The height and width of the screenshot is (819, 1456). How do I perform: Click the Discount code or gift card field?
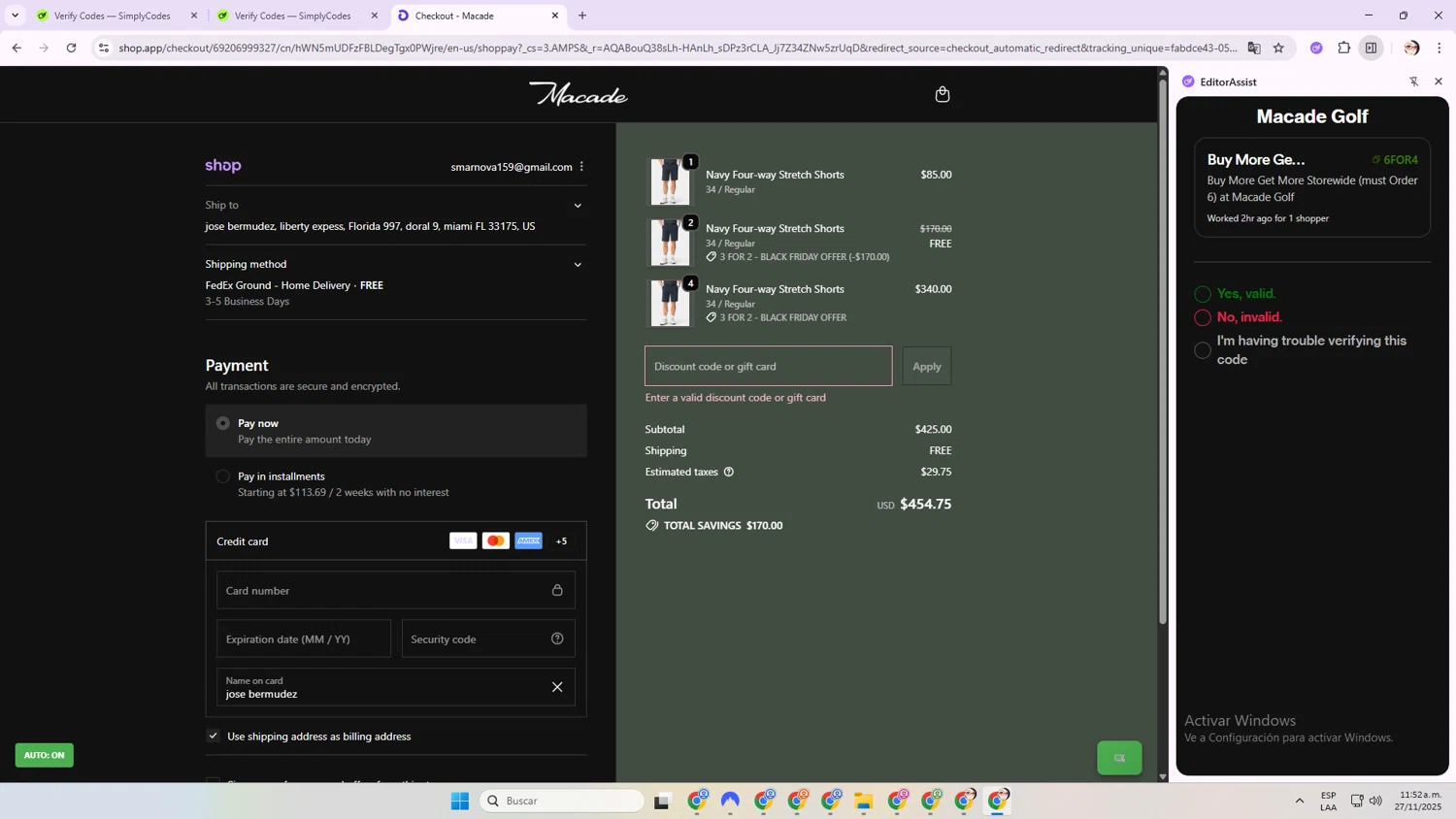769,366
